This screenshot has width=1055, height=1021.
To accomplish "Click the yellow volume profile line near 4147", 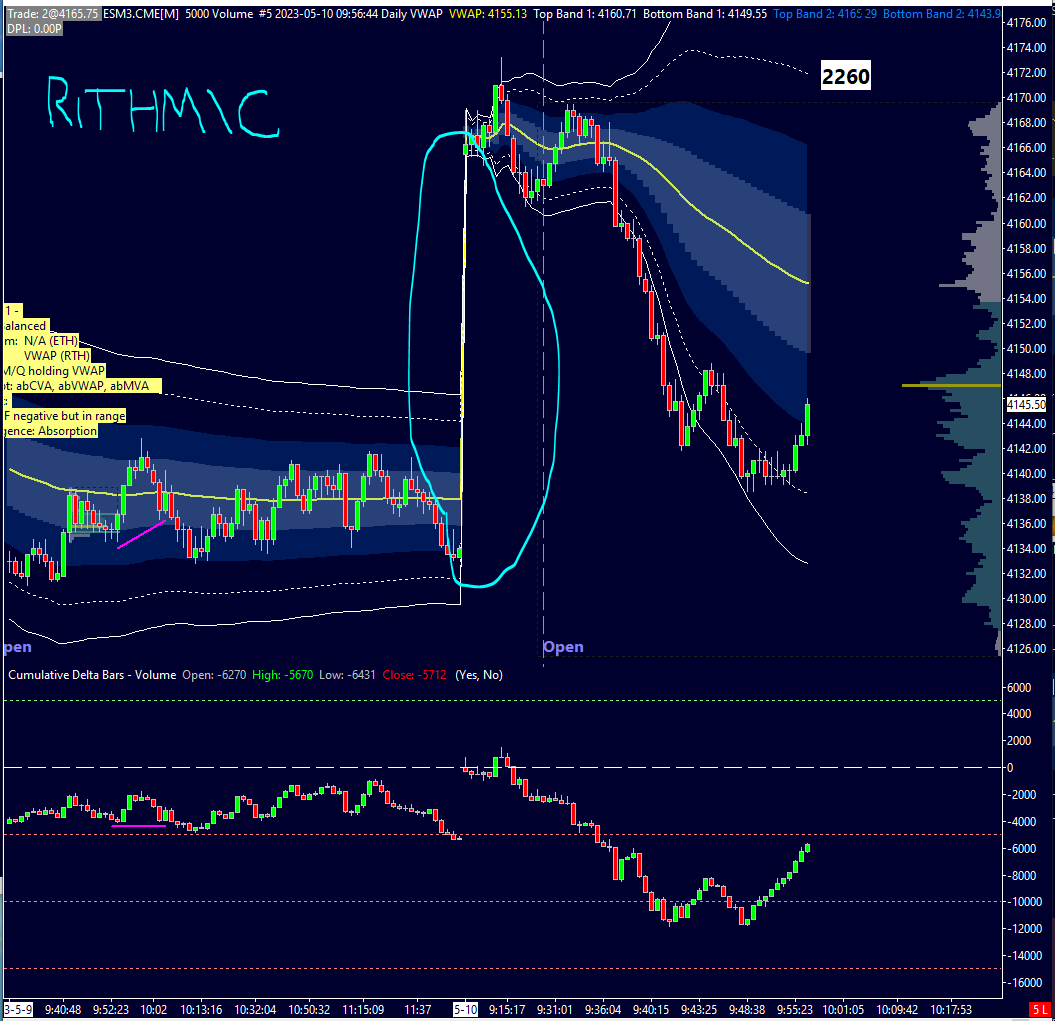I will 951,386.
